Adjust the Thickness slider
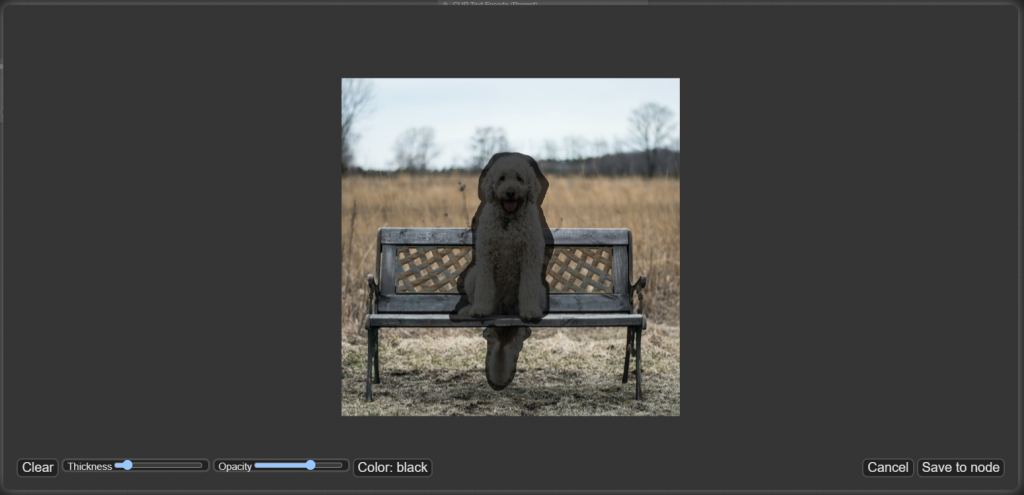 [159, 466]
